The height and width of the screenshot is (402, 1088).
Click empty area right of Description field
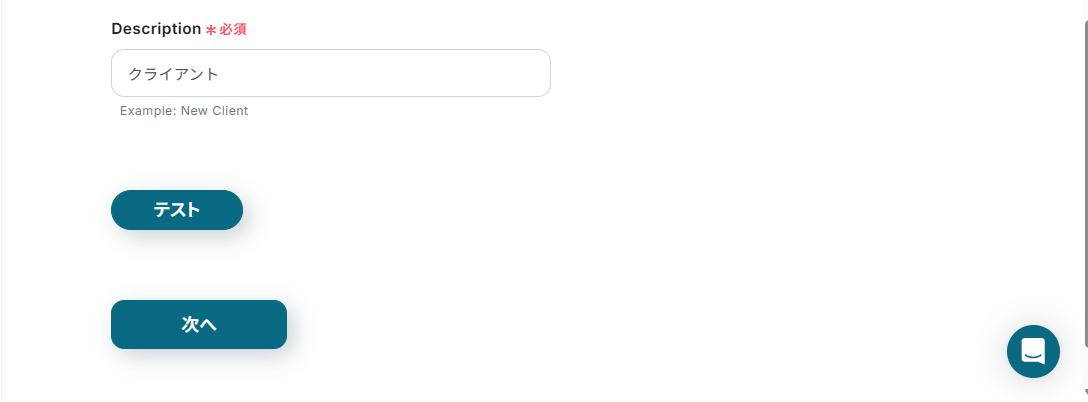coord(763,73)
